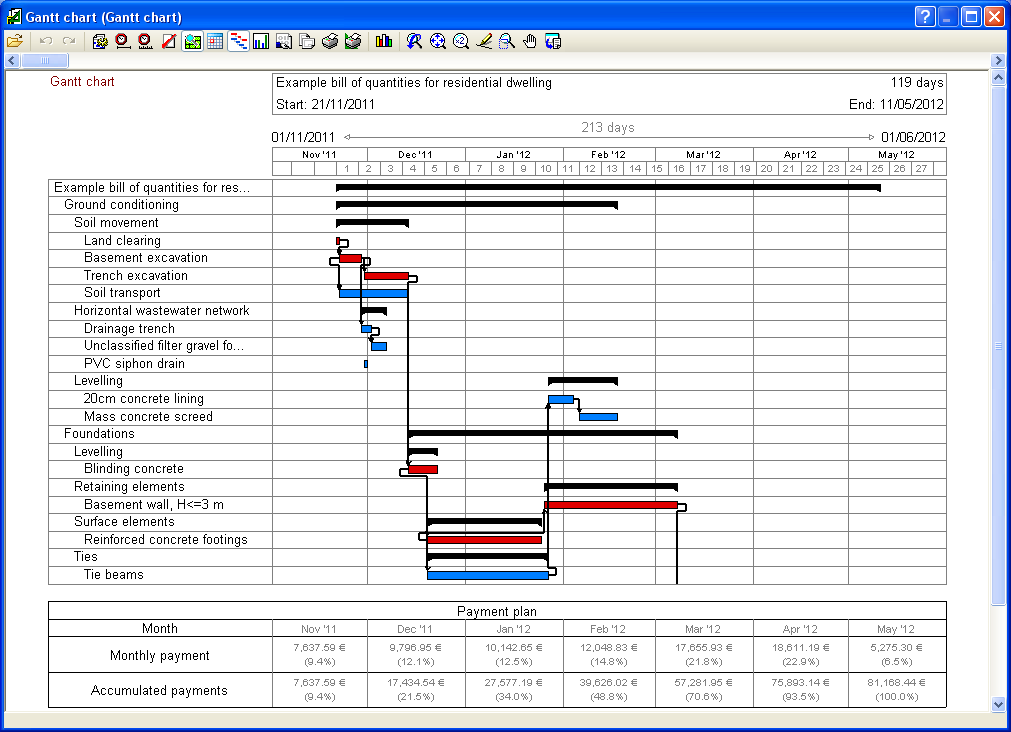Click vertical scrollbar up arrow
The height and width of the screenshot is (732, 1011).
coord(998,78)
